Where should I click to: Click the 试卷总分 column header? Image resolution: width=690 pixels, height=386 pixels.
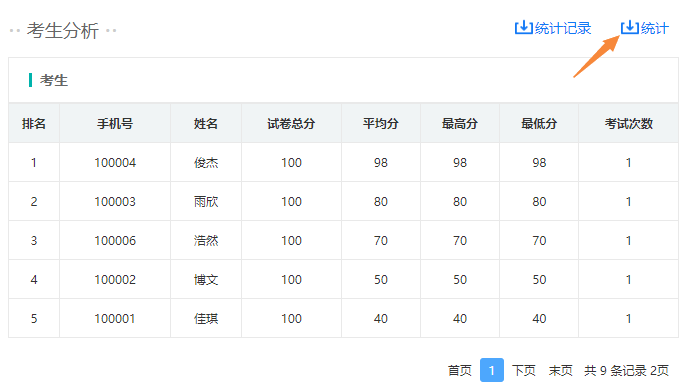(291, 124)
